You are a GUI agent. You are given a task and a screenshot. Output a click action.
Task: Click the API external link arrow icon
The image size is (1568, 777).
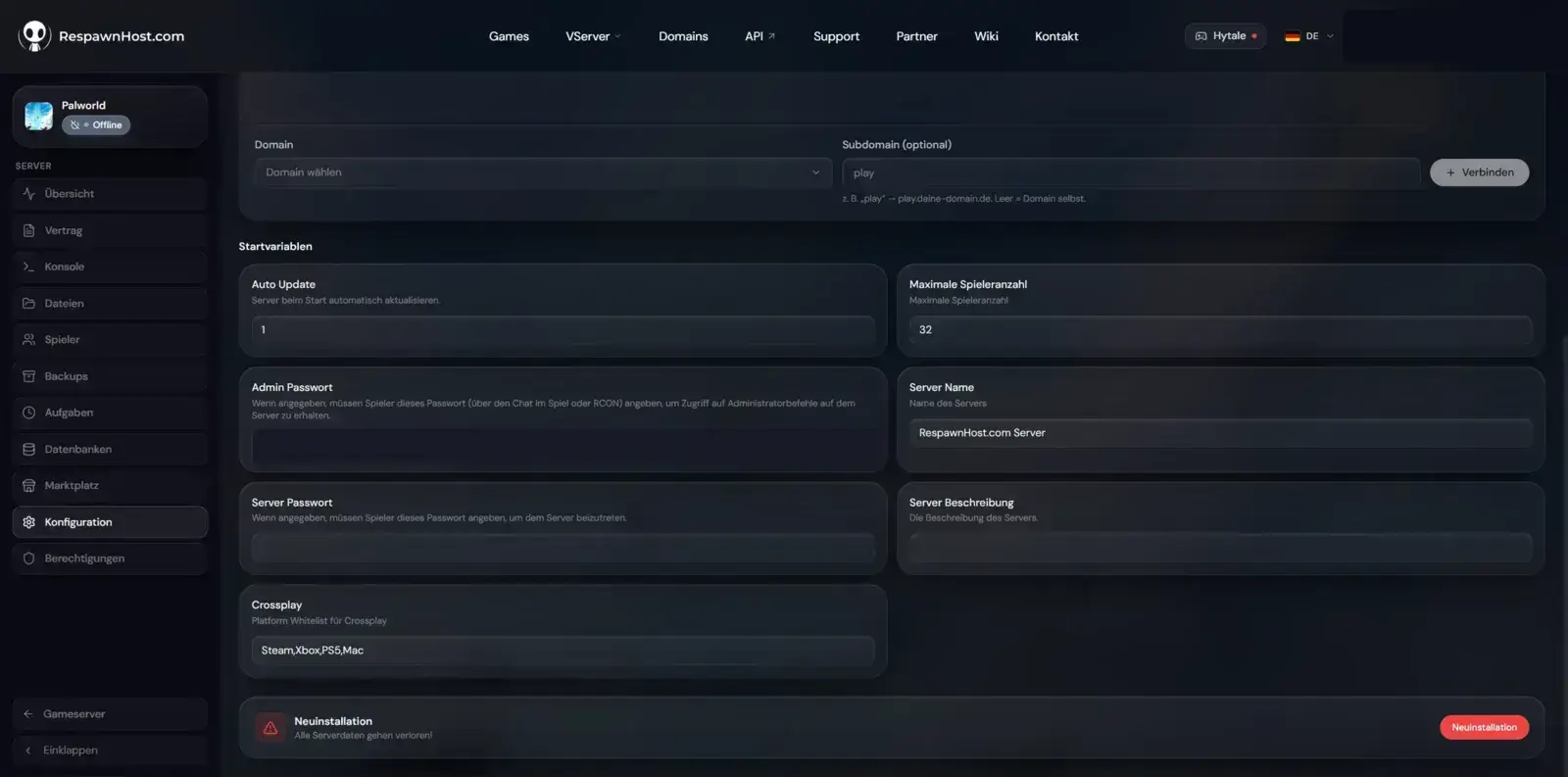point(771,36)
